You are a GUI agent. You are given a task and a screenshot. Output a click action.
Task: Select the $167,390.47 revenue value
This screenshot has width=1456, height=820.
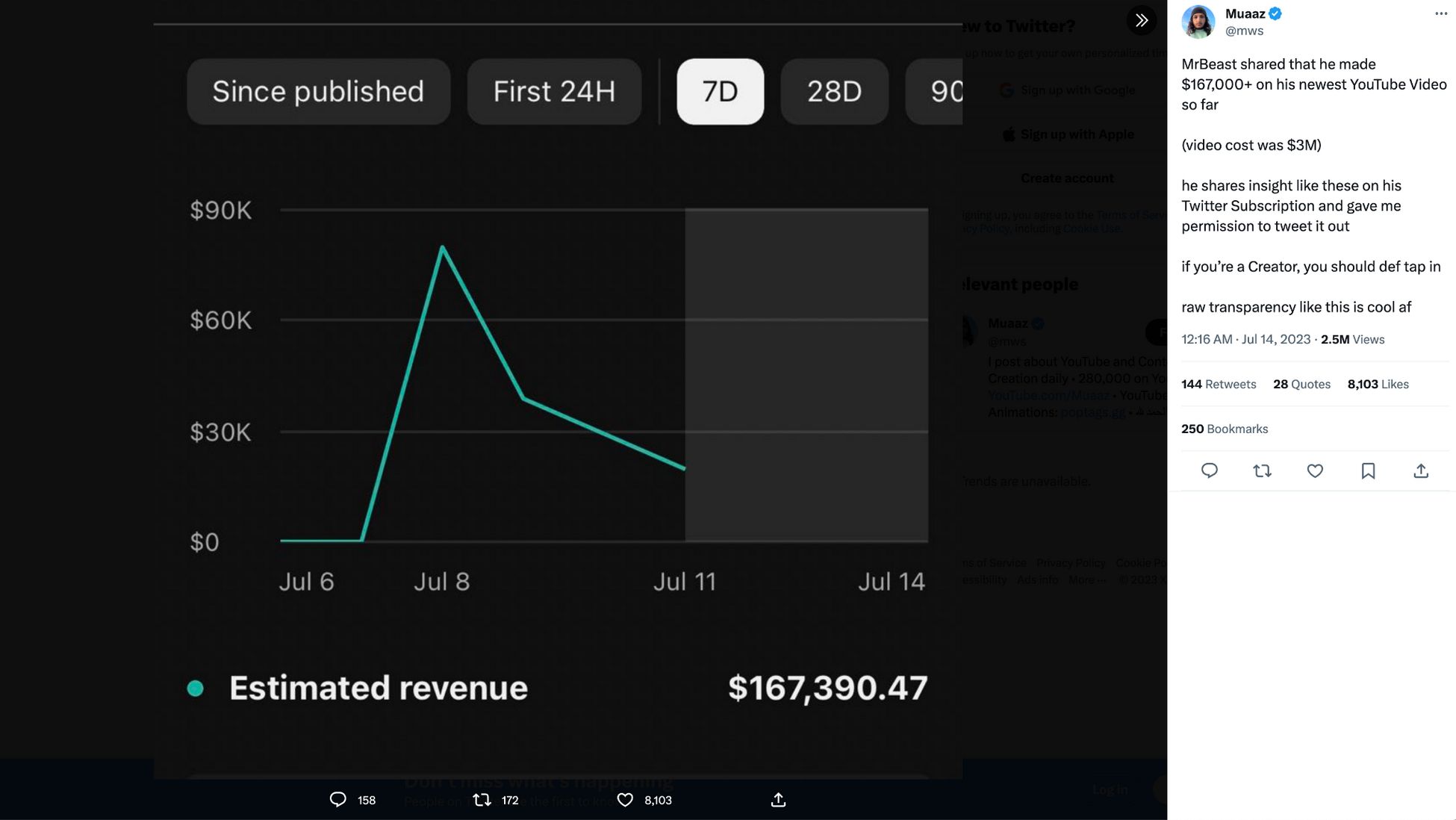828,688
